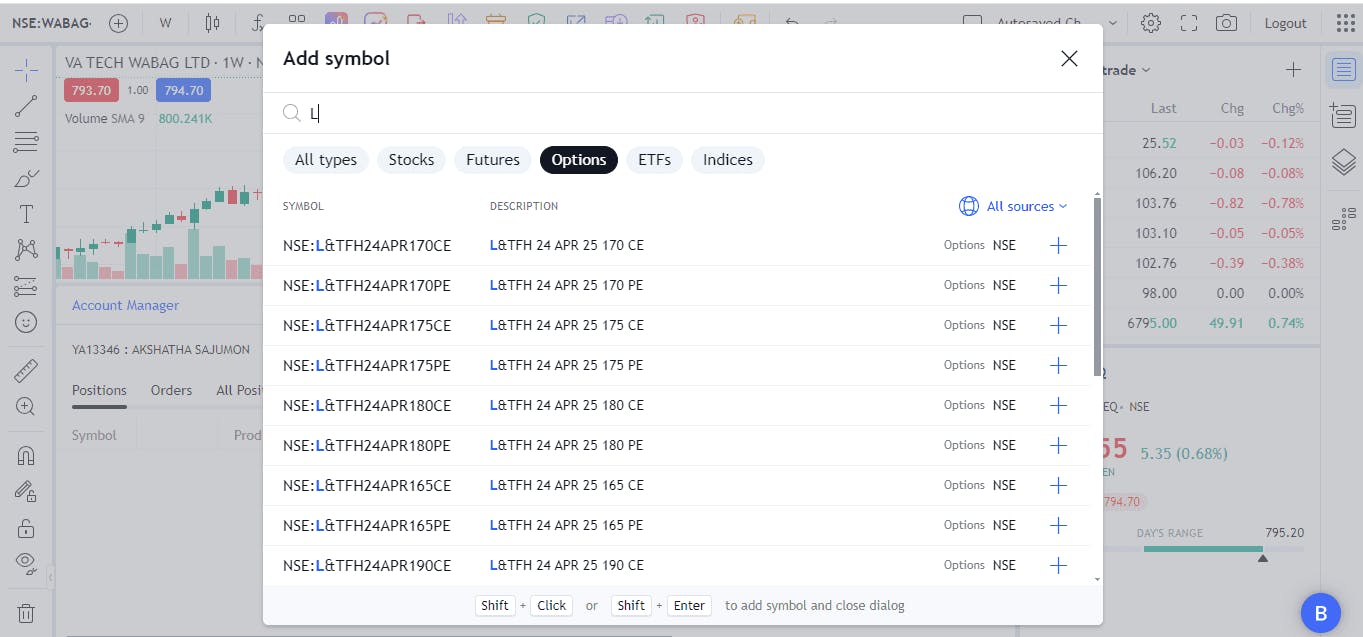The width and height of the screenshot is (1363, 637).
Task: Open the emoji icons tool
Action: click(26, 322)
